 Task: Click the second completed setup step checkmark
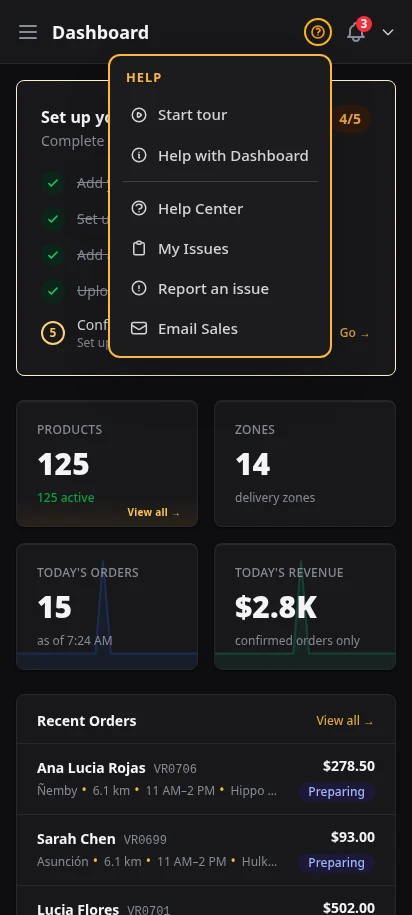coord(53,219)
